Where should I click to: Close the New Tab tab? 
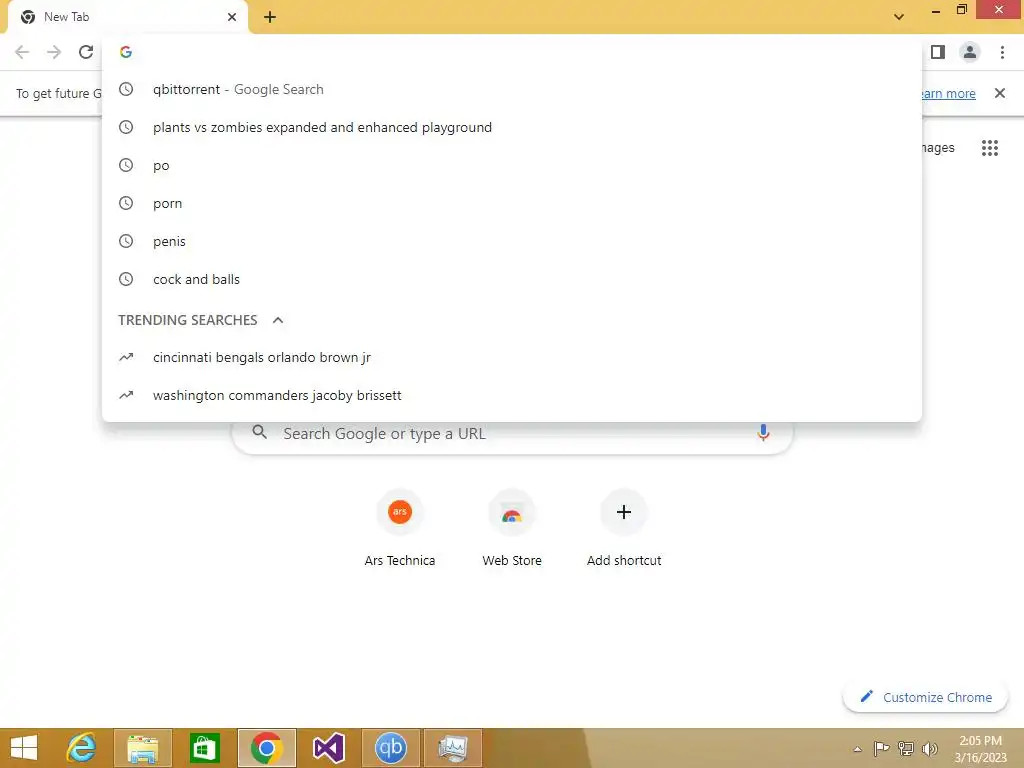(232, 17)
